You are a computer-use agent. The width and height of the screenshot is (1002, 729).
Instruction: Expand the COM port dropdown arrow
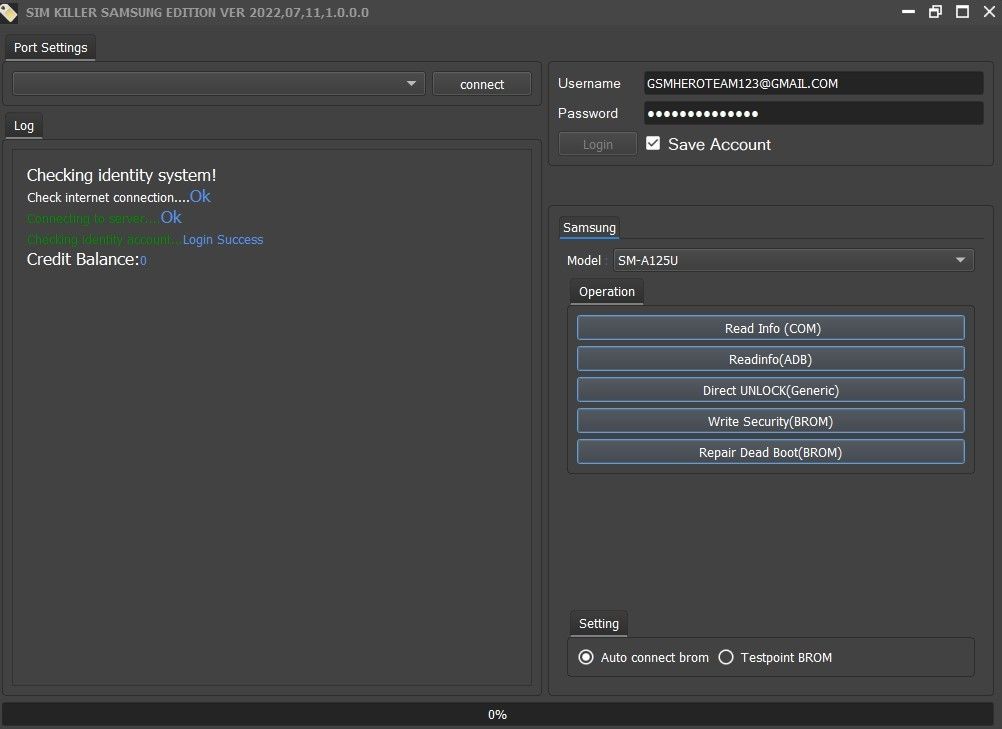click(411, 84)
